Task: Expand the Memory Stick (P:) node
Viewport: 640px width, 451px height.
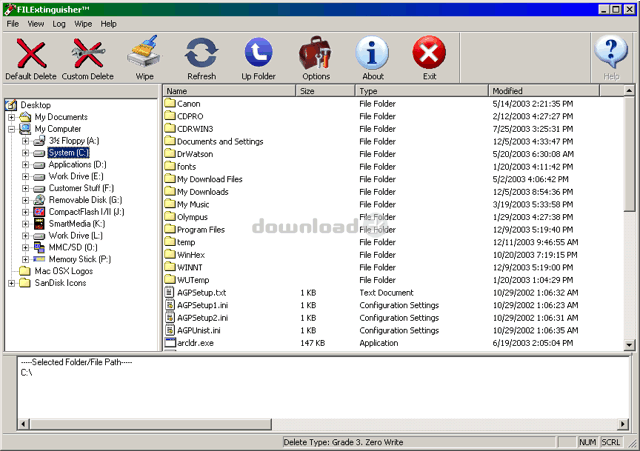Action: pyautogui.click(x=25, y=260)
